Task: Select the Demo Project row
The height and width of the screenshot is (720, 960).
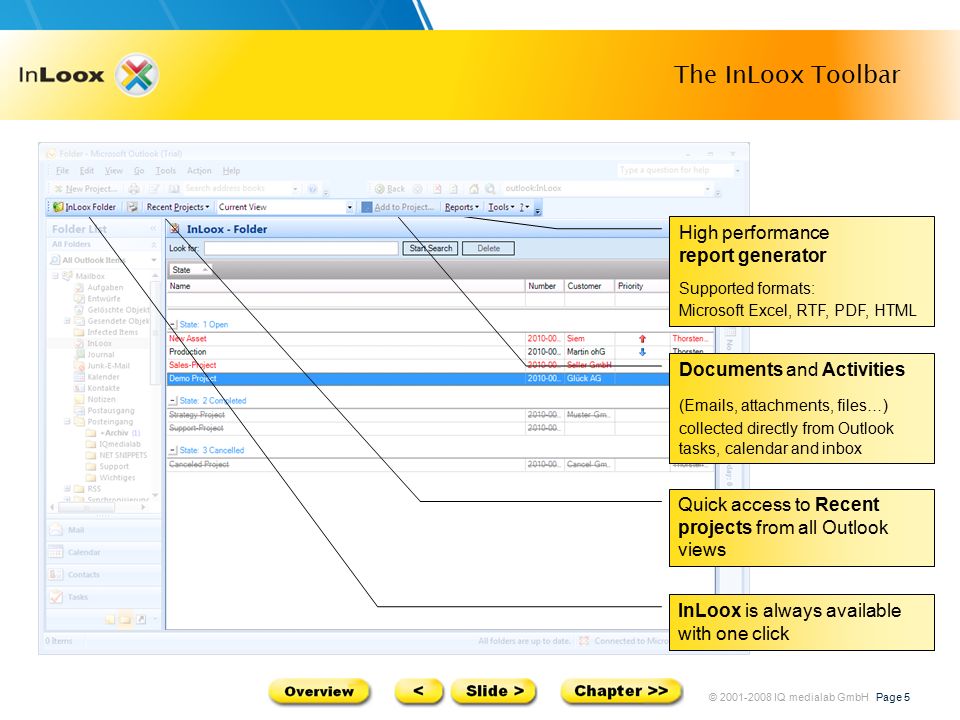Action: (418, 378)
